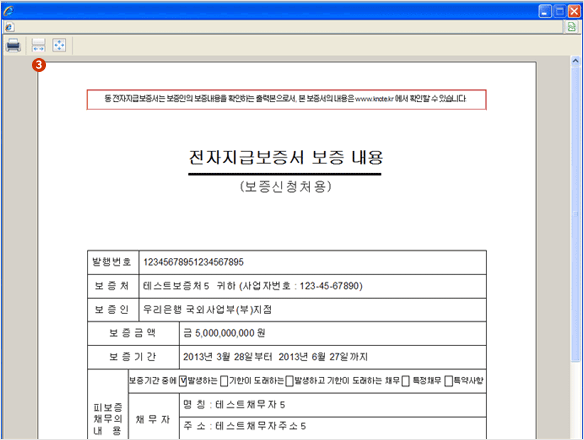The height and width of the screenshot is (440, 584).
Task: Maximize the document viewer window
Action: (x=559, y=11)
